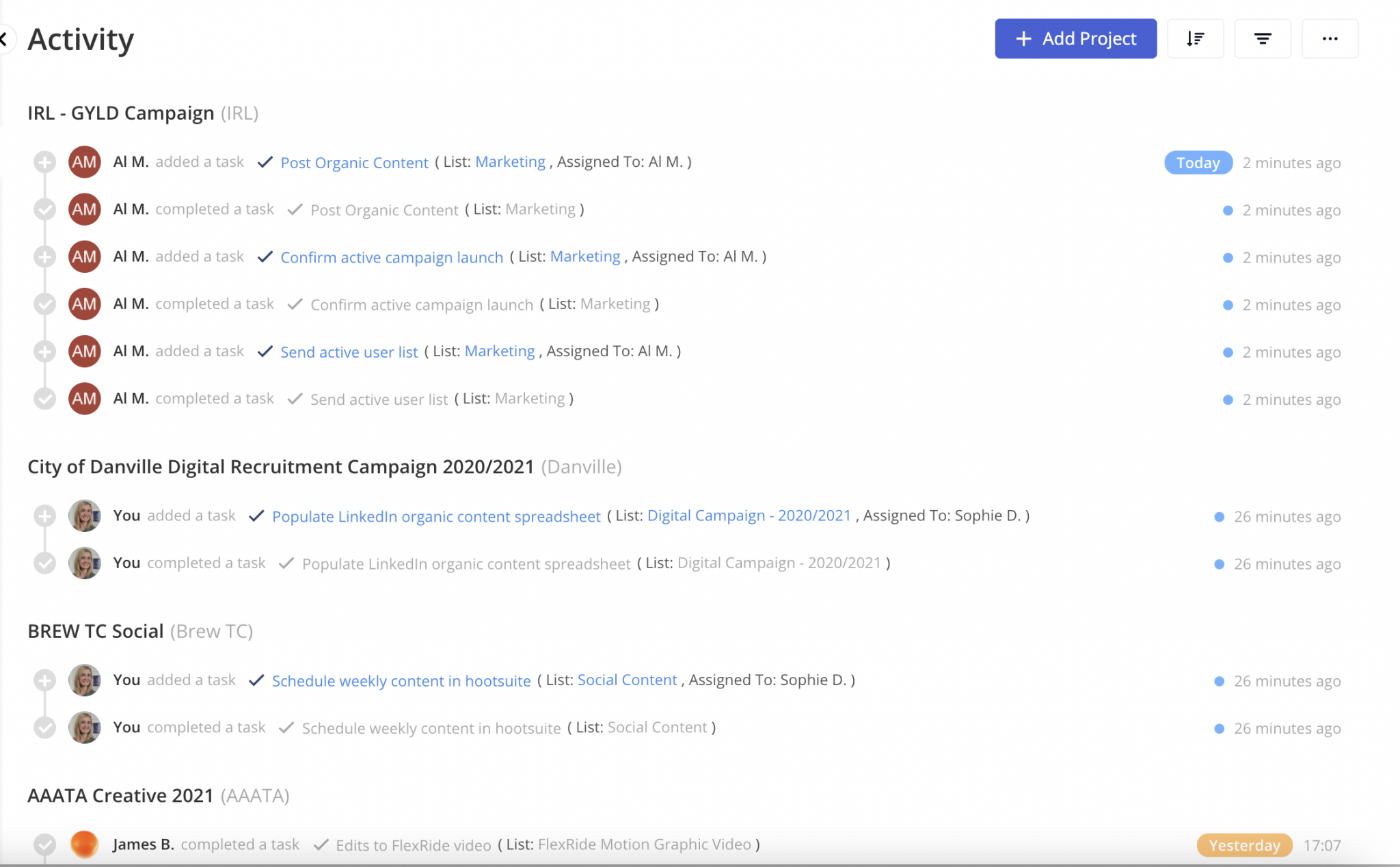
Task: Open the three-dots more options menu
Action: [x=1330, y=39]
